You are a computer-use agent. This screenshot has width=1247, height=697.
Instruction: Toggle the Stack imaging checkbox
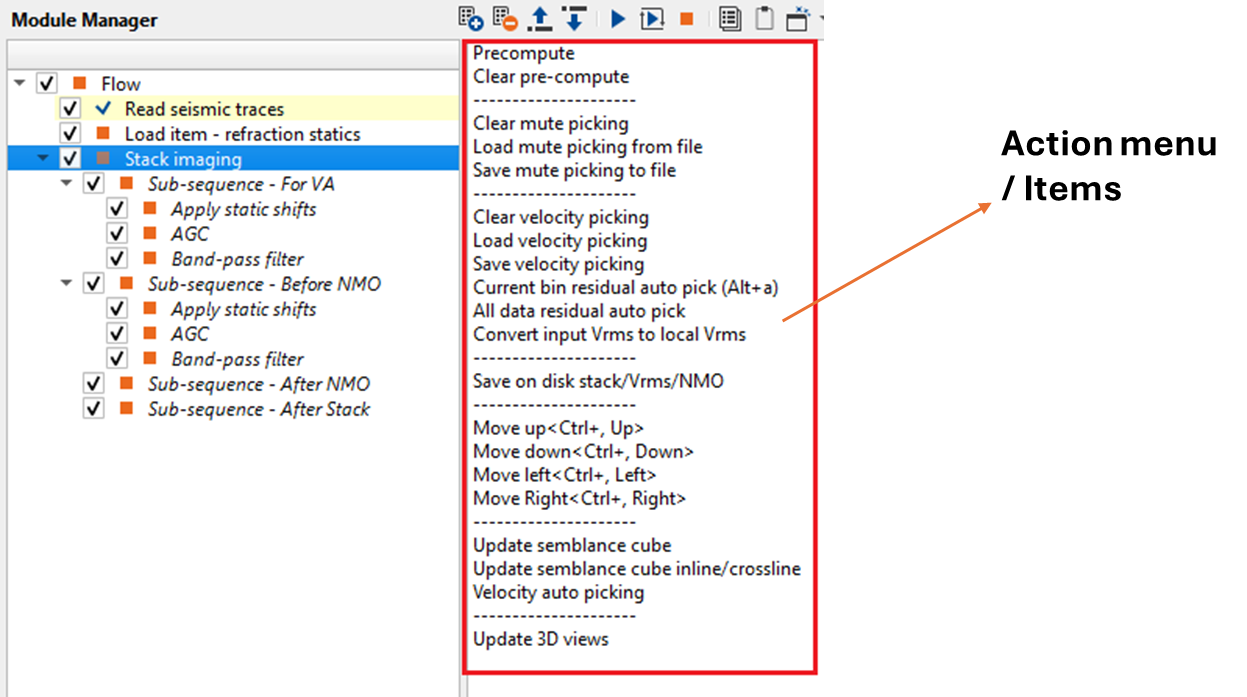[70, 159]
